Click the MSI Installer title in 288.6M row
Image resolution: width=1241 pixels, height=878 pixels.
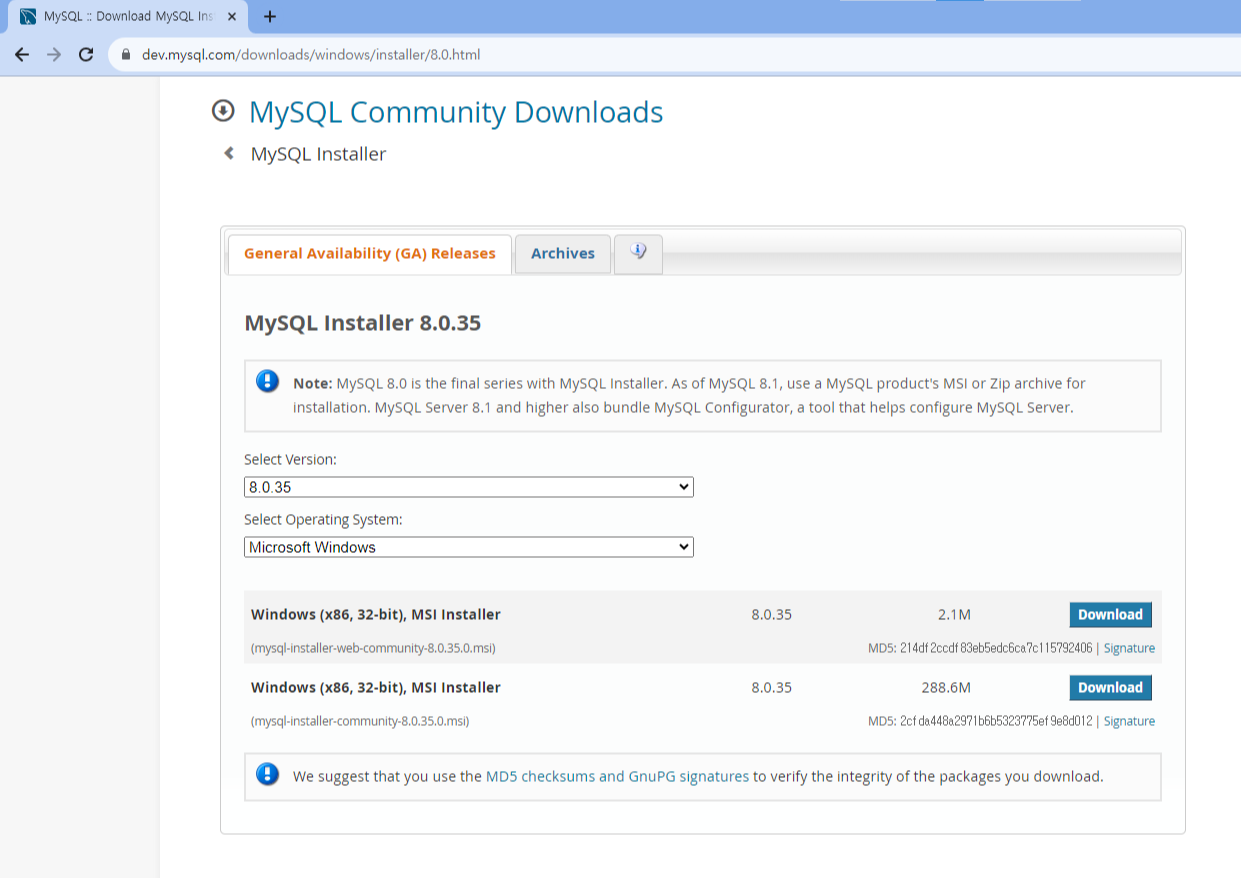[376, 687]
